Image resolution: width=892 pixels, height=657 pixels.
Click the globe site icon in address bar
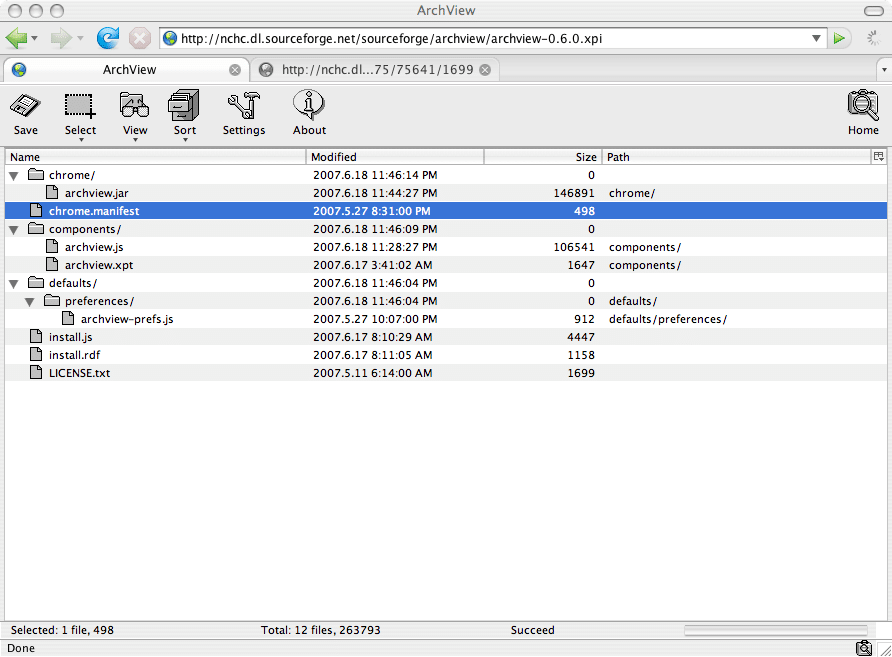170,39
